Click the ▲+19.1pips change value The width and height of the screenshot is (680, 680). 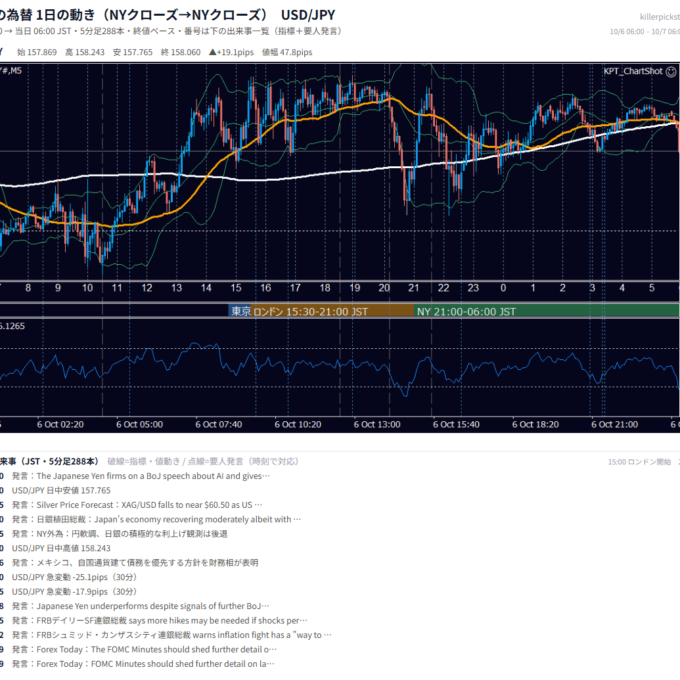(231, 52)
